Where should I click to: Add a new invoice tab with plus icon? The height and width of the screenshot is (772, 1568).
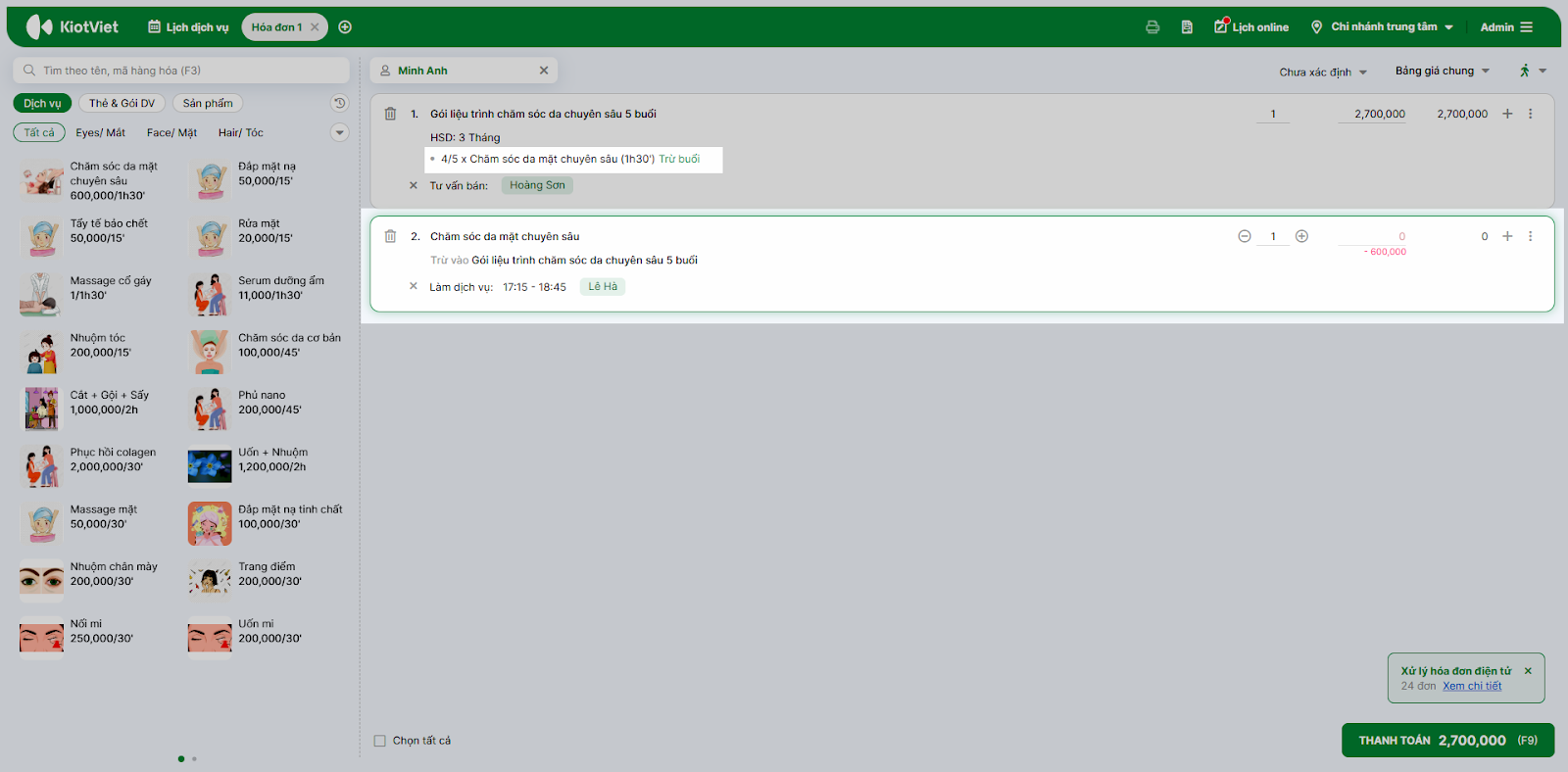tap(345, 27)
